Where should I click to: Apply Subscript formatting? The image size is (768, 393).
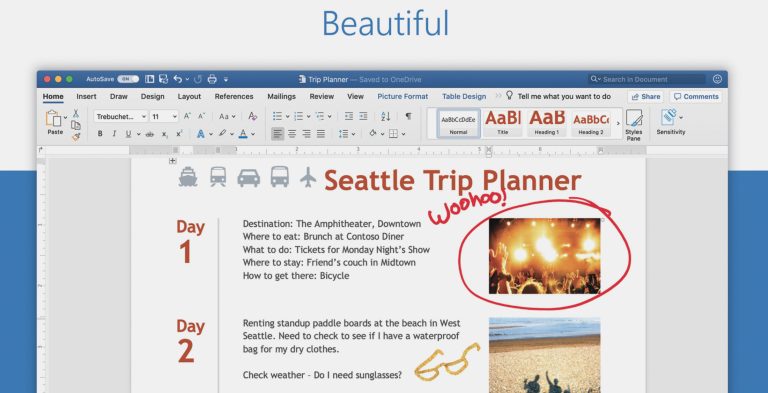click(165, 134)
